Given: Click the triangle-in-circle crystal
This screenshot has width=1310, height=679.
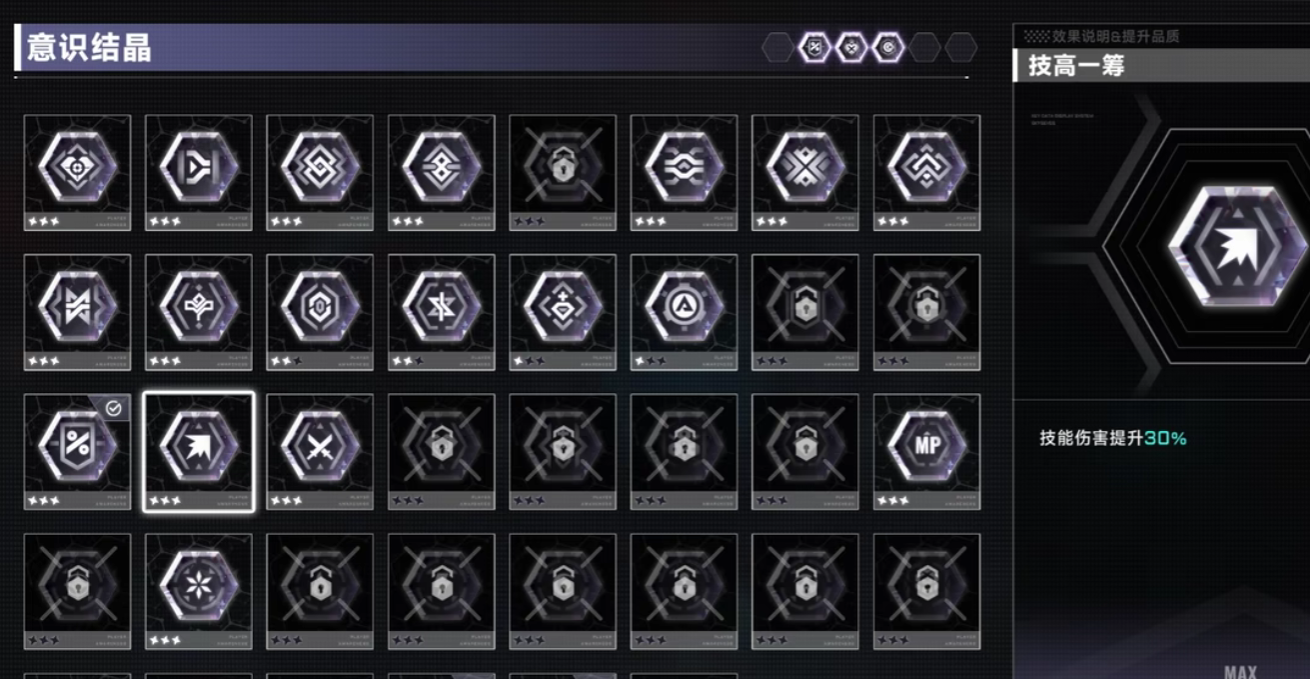Looking at the screenshot, I should [x=684, y=312].
